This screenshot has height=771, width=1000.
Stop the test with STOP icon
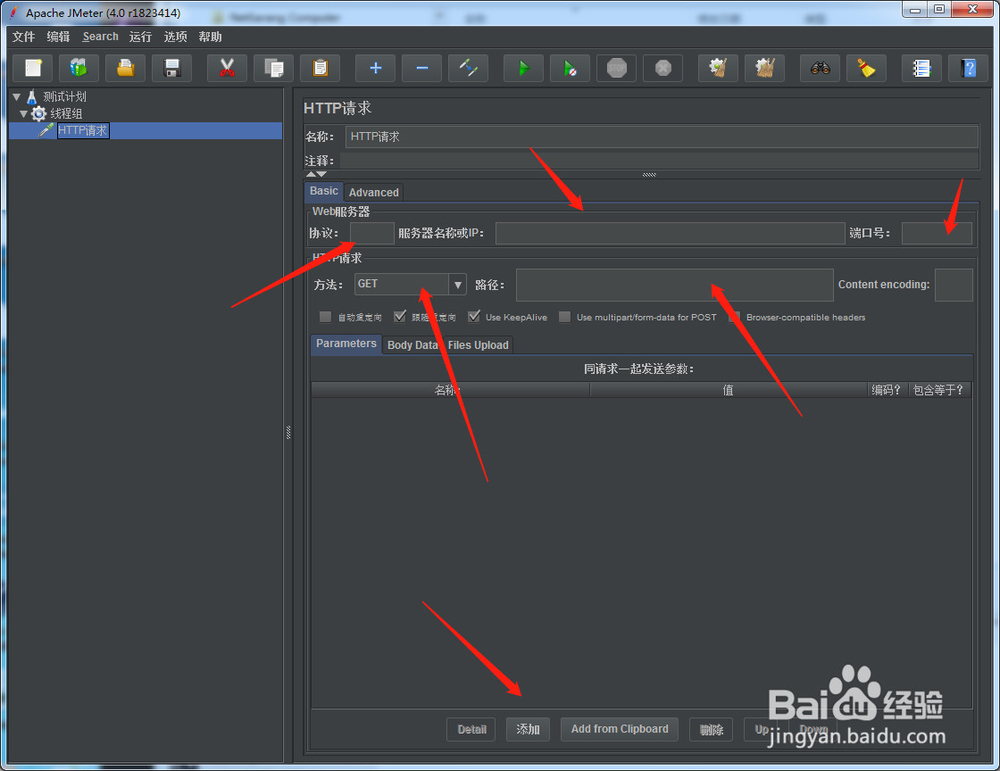click(x=617, y=68)
